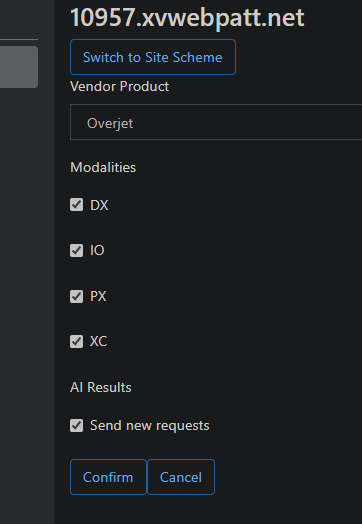The width and height of the screenshot is (362, 524).
Task: Open the Vendor Product dropdown showing Overjet
Action: [216, 122]
